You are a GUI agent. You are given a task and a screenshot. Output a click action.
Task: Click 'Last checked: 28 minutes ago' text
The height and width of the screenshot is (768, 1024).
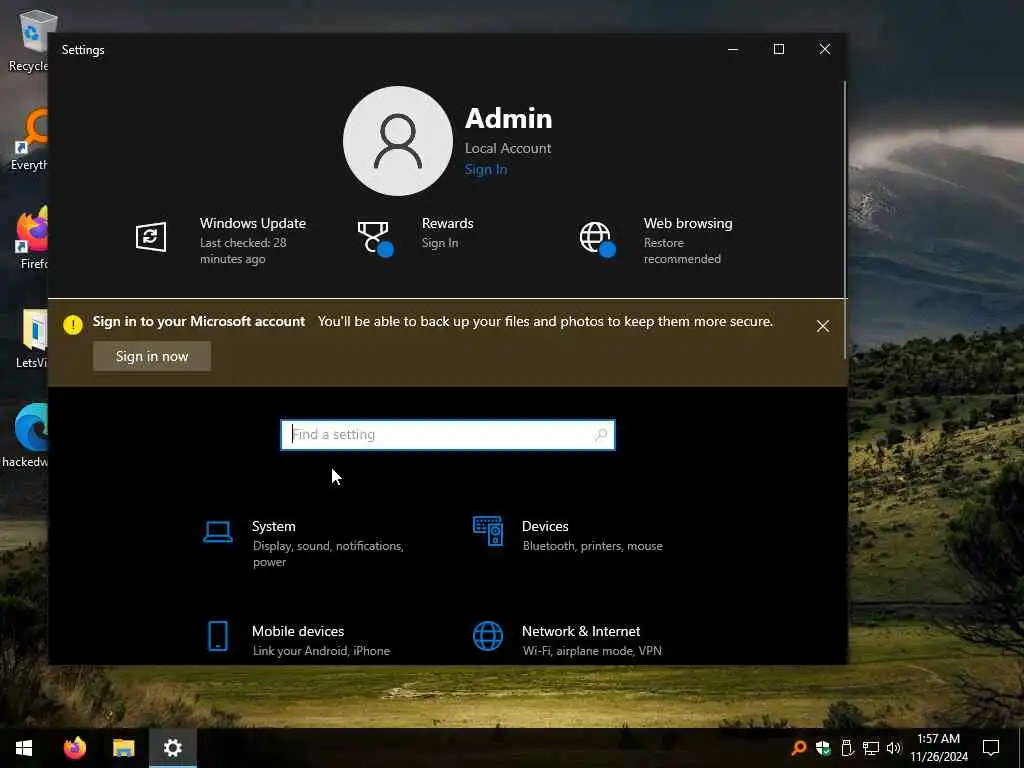coord(243,251)
